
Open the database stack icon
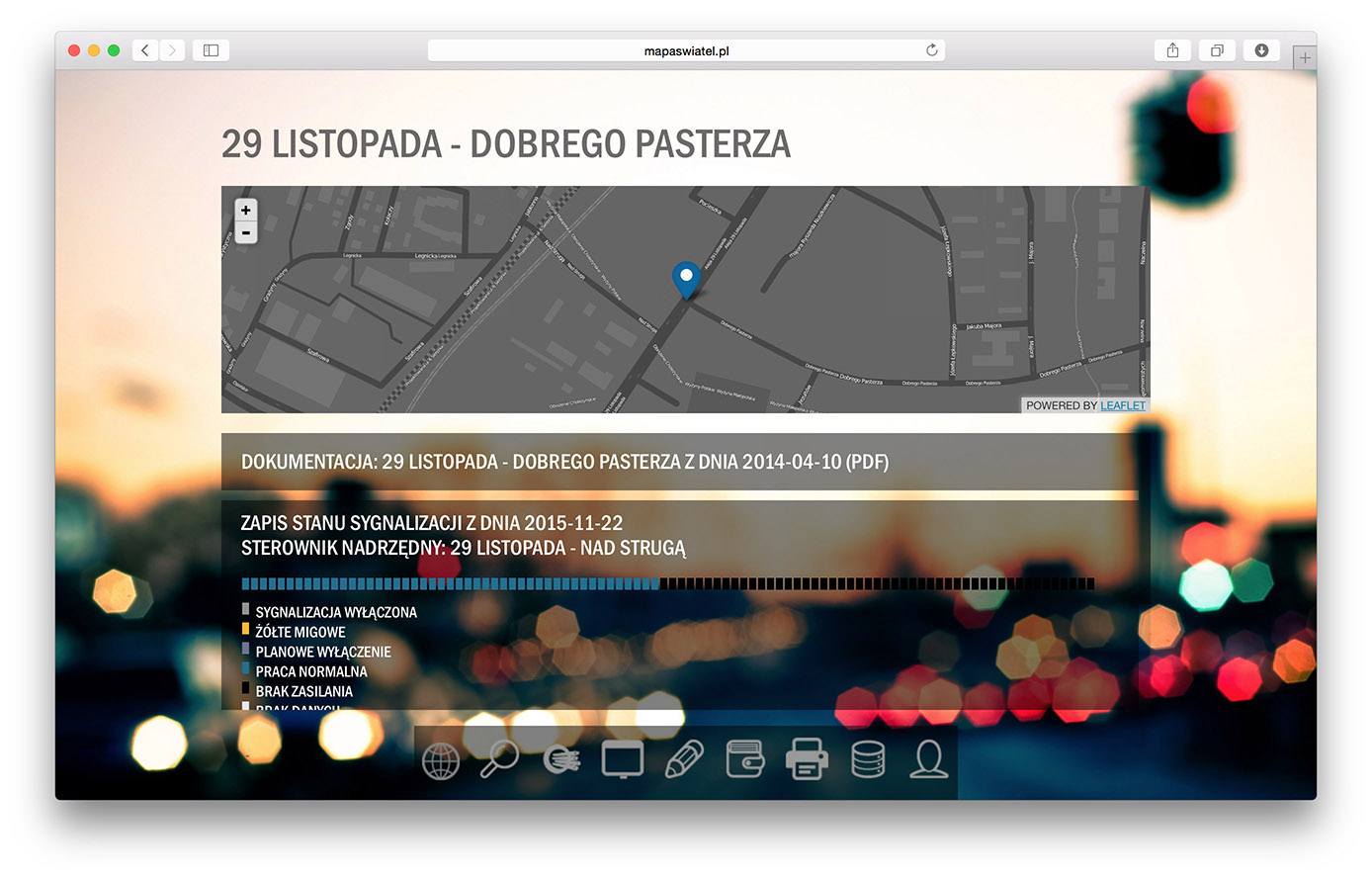tap(868, 759)
